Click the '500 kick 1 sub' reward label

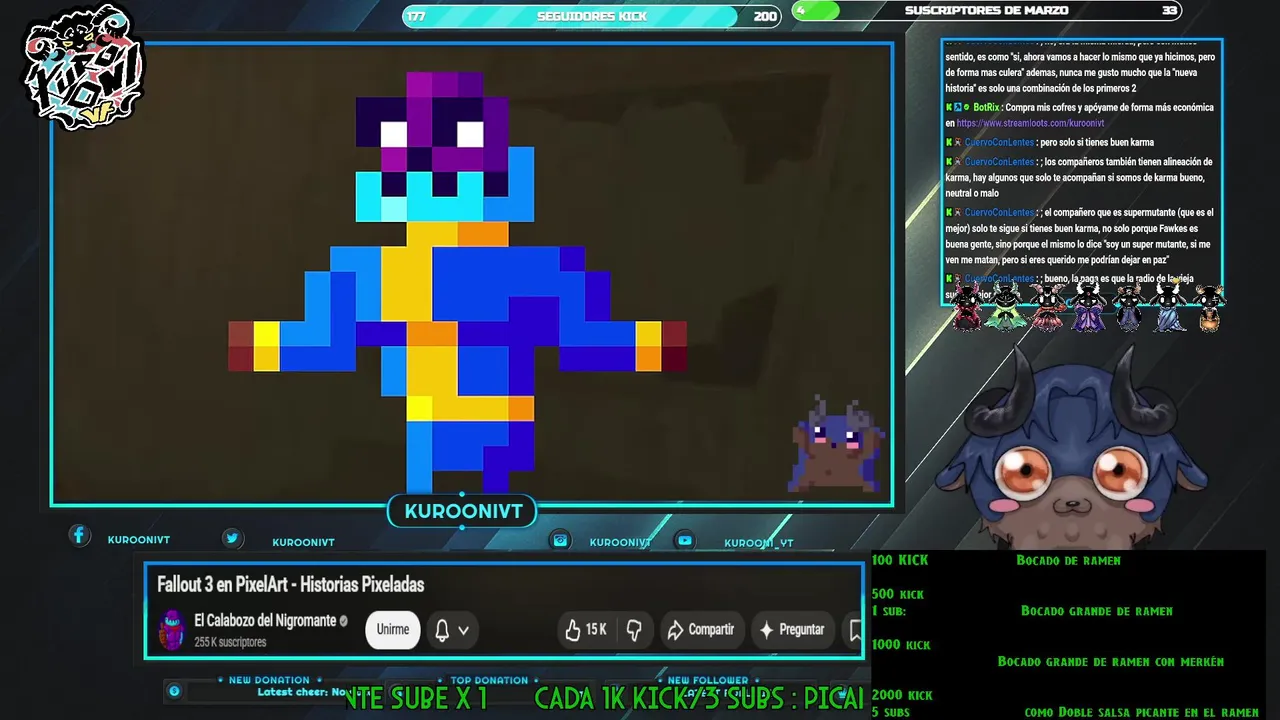pyautogui.click(x=897, y=602)
